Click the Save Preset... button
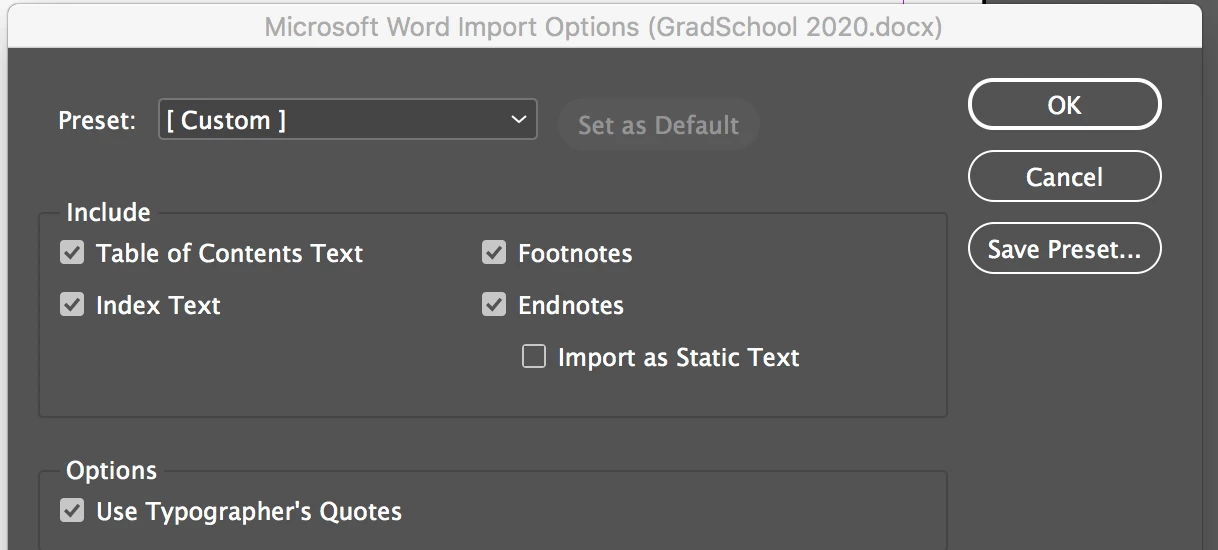The height and width of the screenshot is (550, 1218). tap(1064, 249)
